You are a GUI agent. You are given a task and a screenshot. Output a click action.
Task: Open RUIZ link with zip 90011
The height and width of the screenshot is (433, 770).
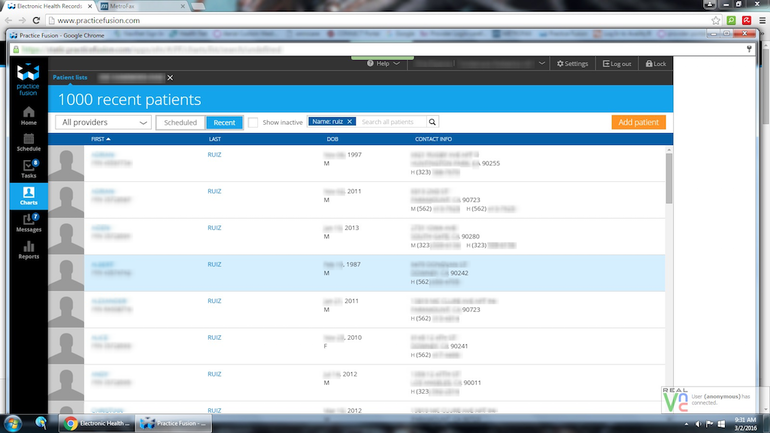[214, 374]
